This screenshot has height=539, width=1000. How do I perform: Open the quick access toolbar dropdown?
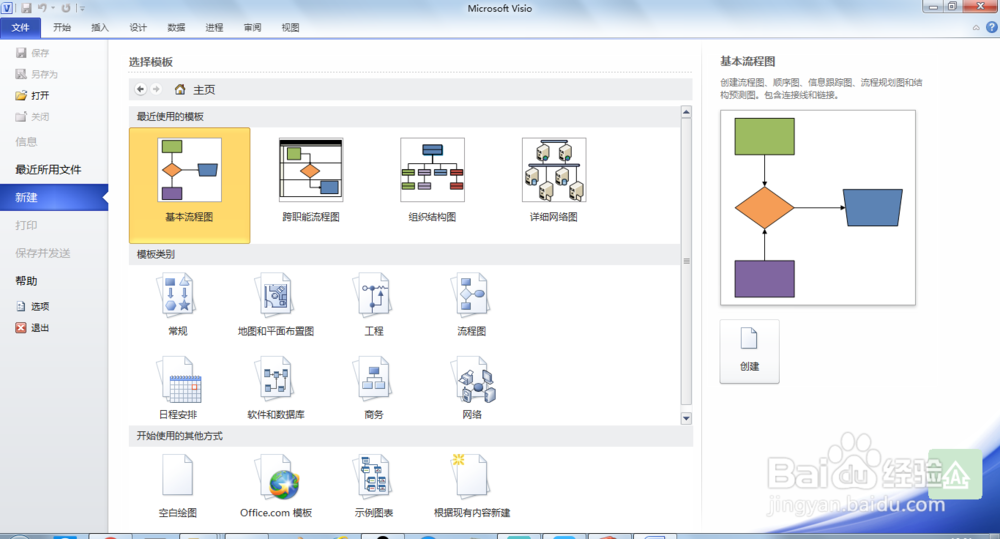[82, 8]
